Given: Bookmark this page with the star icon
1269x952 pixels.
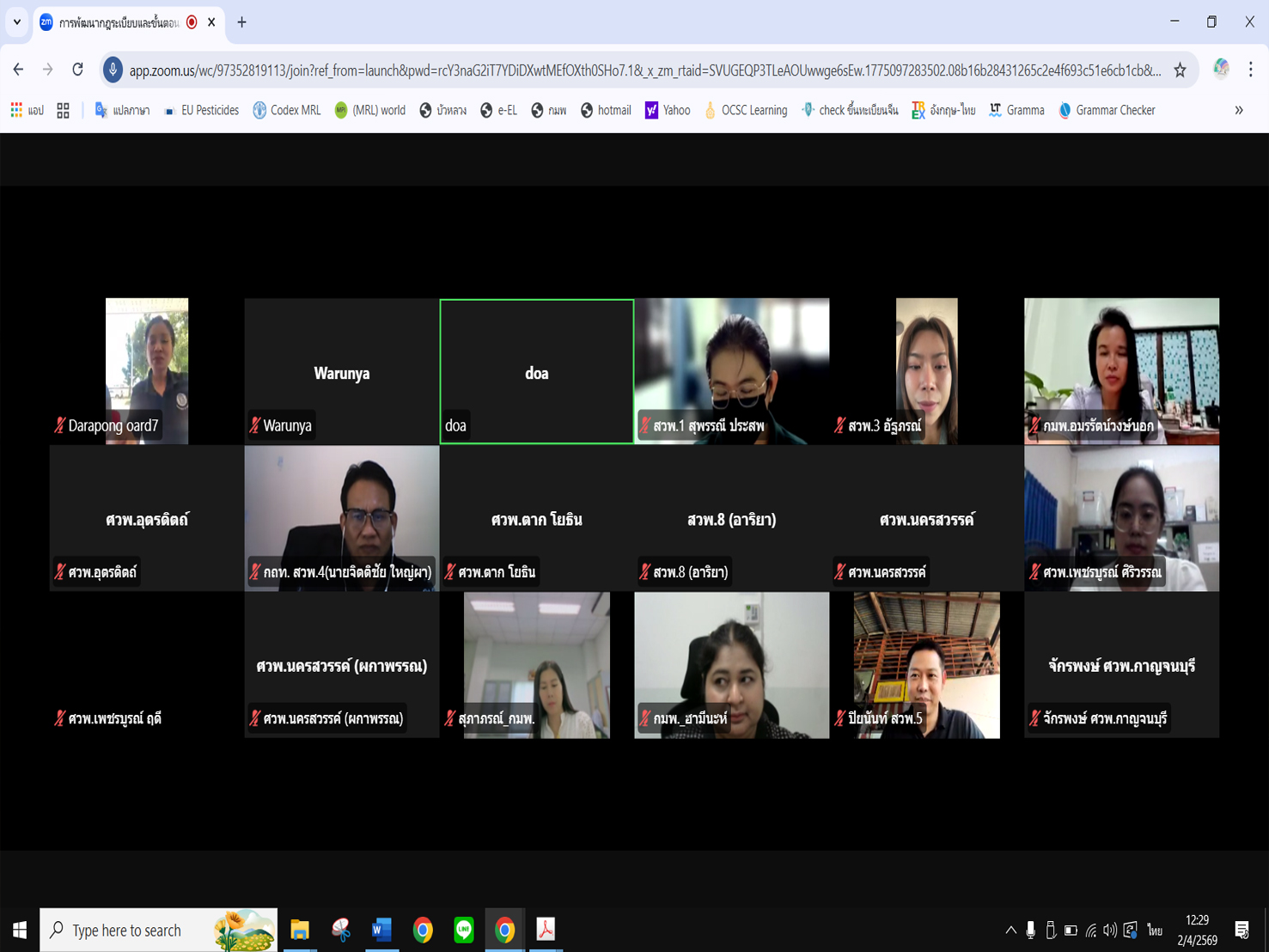Looking at the screenshot, I should [x=1180, y=70].
